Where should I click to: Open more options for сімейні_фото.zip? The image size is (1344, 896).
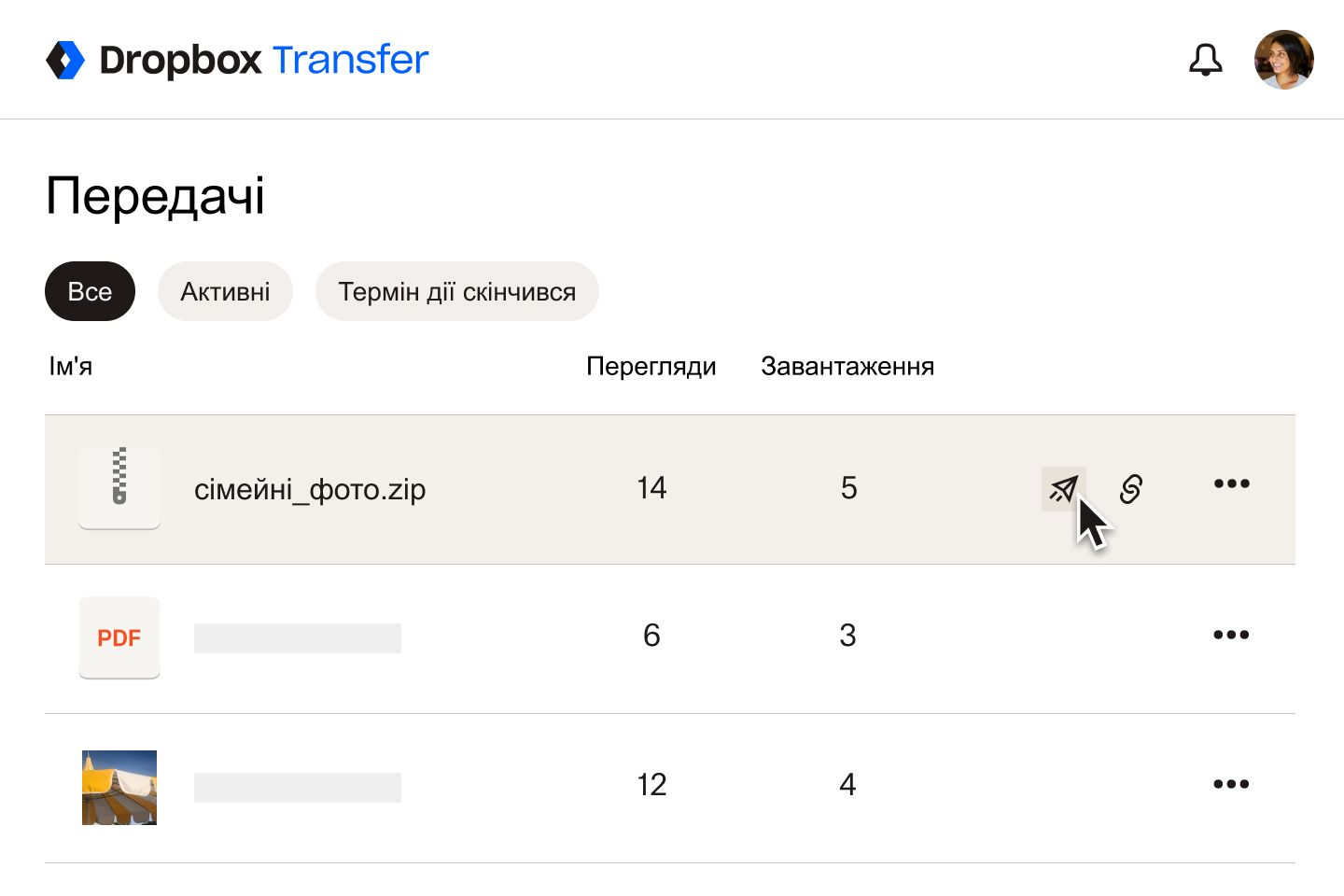tap(1231, 483)
